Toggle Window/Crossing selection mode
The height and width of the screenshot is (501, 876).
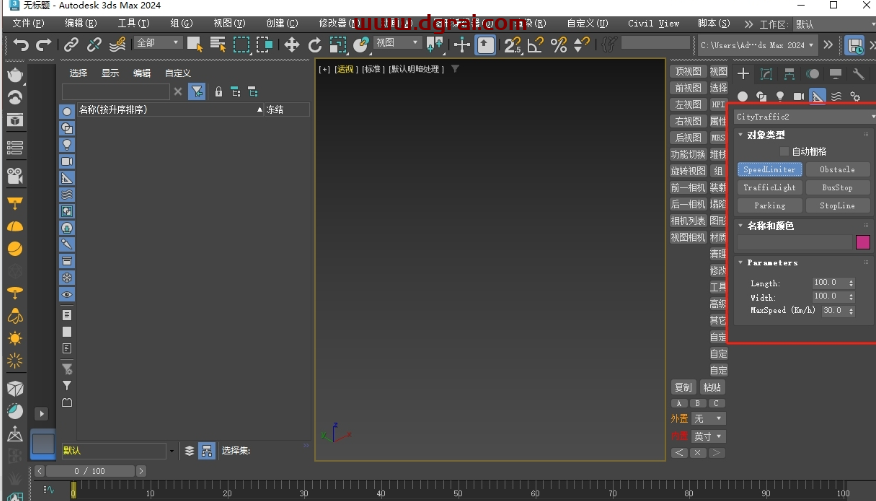264,45
